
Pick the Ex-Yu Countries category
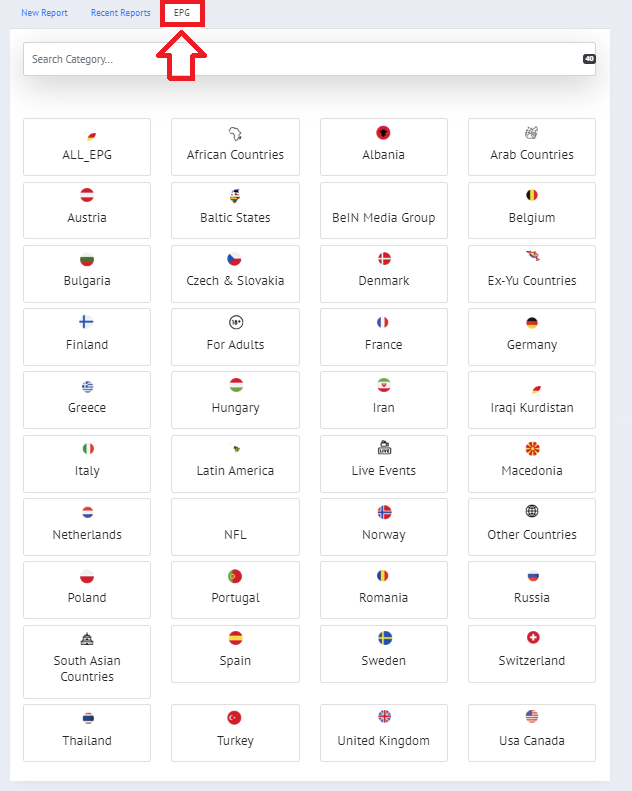[x=532, y=273]
